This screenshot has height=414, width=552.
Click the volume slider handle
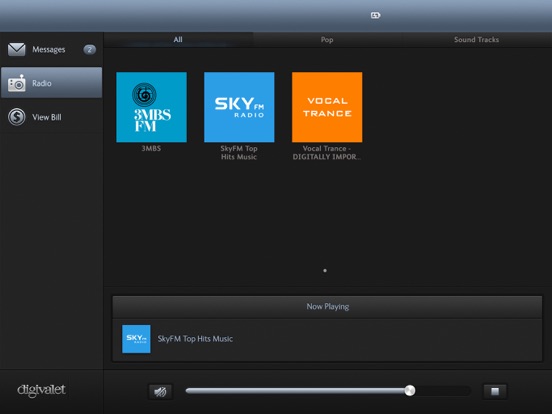pos(409,390)
